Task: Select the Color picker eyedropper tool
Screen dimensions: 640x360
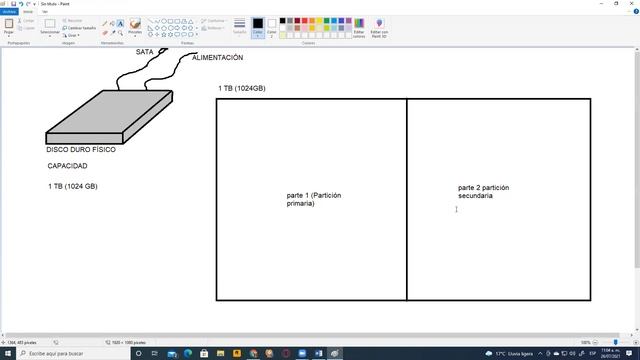Action: pos(113,33)
